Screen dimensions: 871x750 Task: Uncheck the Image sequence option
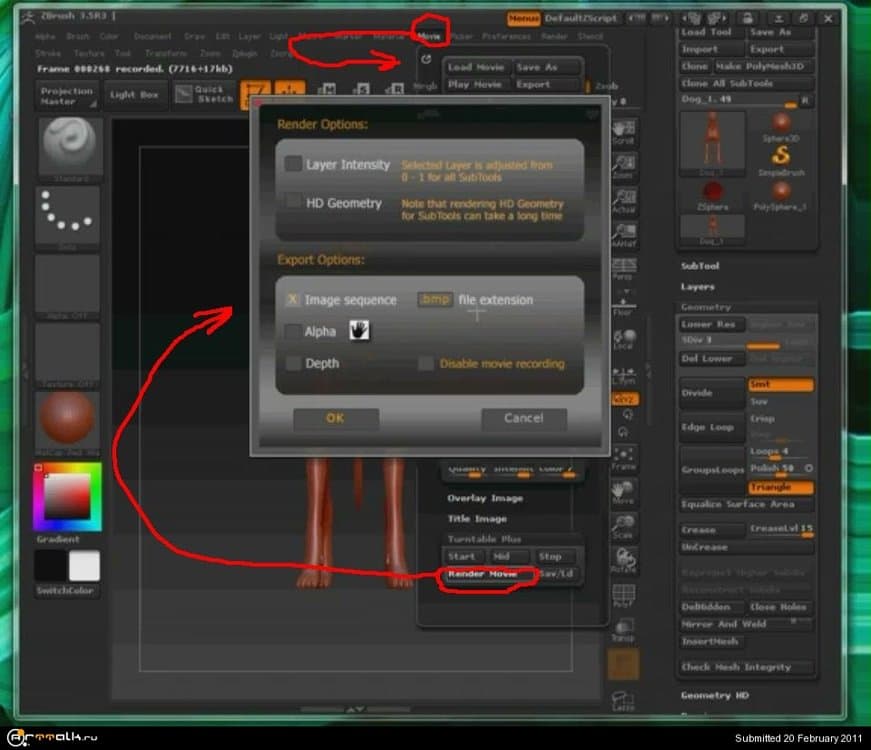point(293,300)
